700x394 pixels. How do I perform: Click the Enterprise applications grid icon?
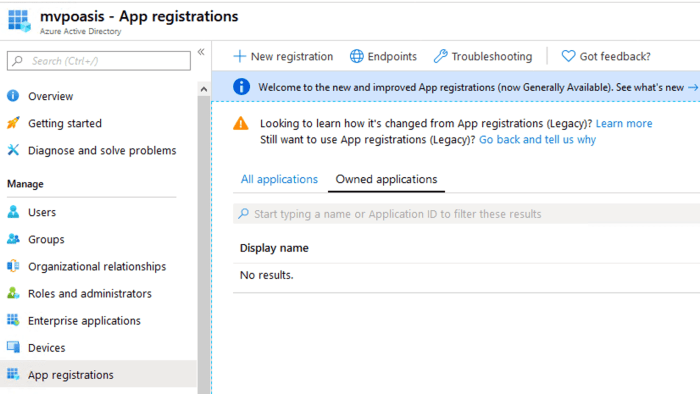(13, 320)
